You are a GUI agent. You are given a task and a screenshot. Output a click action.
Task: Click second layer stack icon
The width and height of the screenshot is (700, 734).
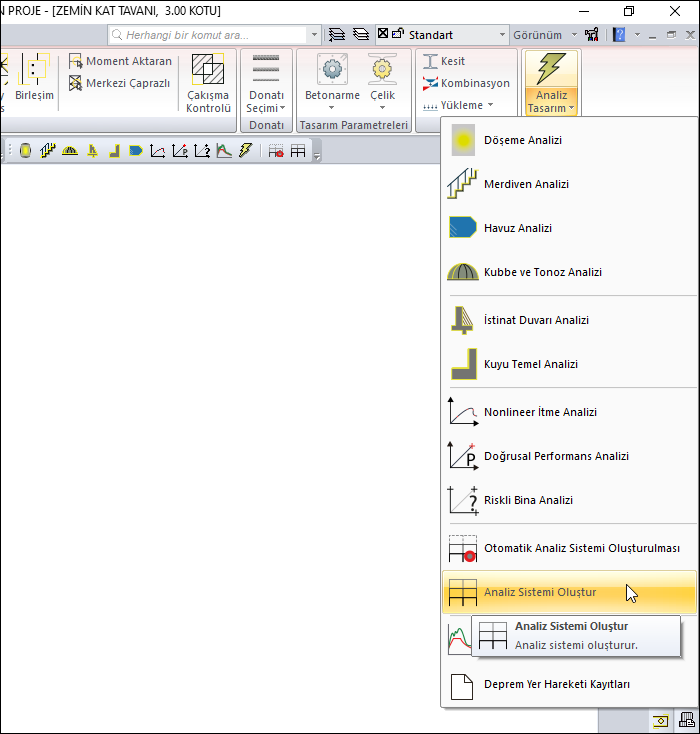pos(361,35)
